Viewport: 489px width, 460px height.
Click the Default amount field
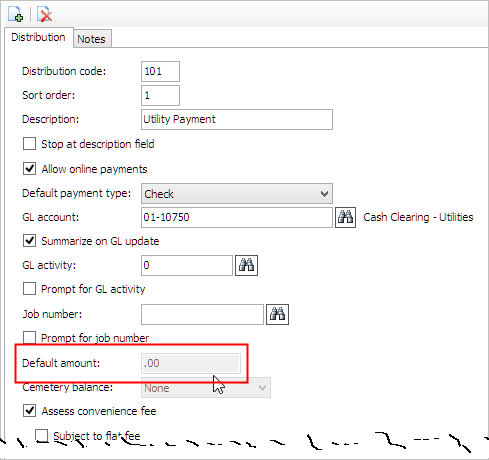pos(191,363)
